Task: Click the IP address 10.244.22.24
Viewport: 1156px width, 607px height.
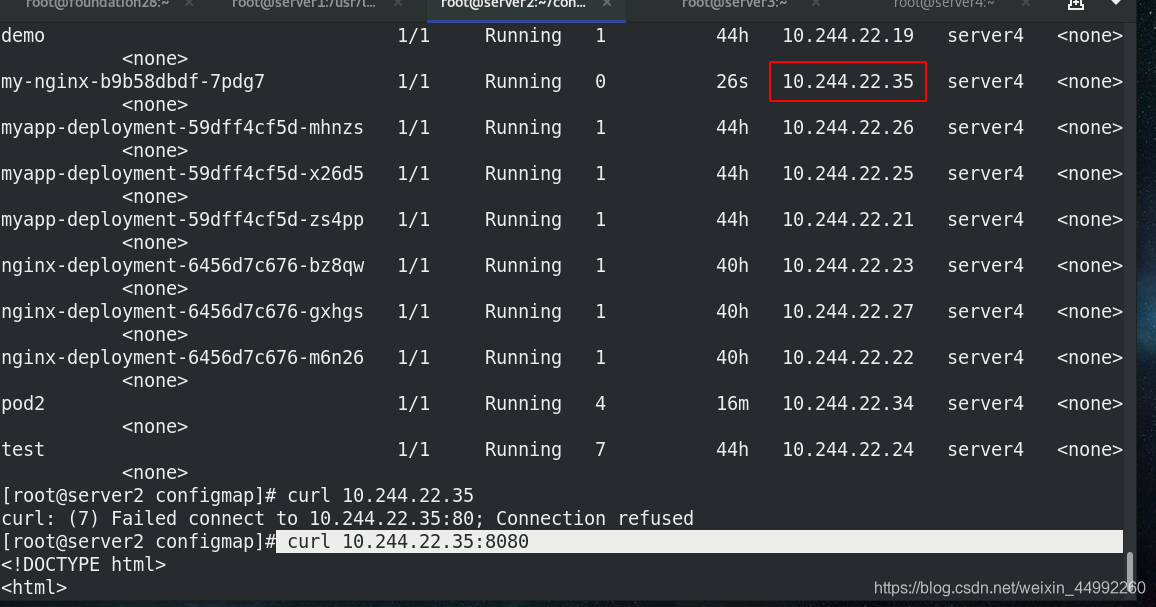Action: point(848,449)
